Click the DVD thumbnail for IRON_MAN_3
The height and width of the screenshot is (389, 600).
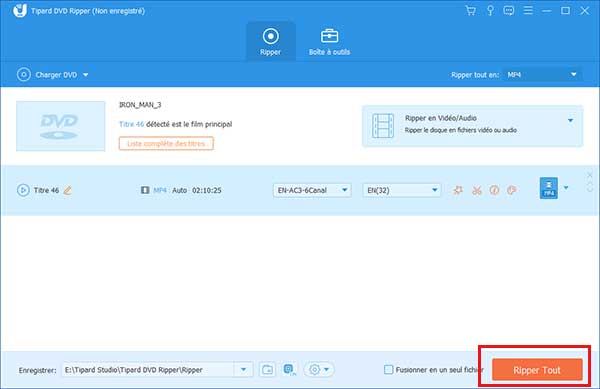pyautogui.click(x=60, y=126)
